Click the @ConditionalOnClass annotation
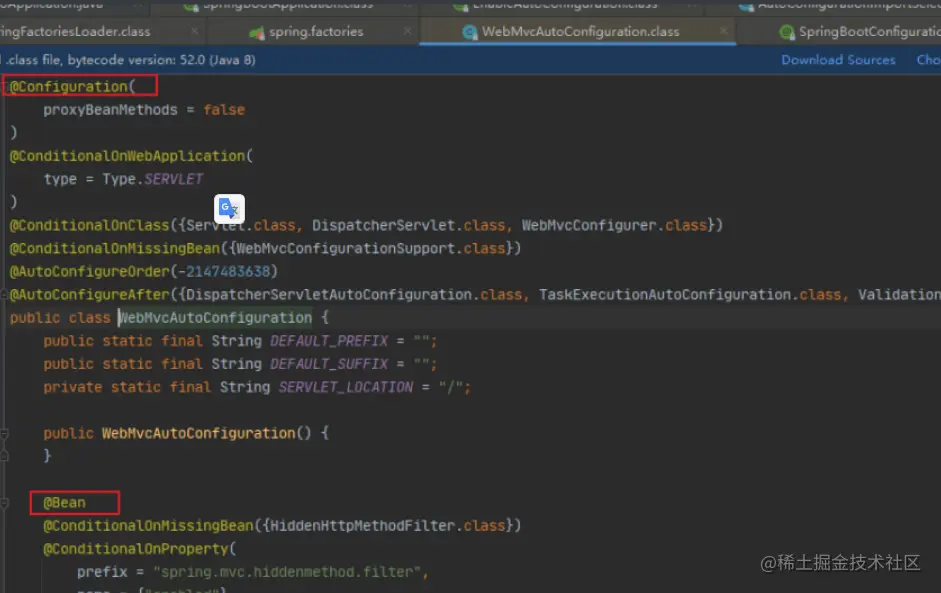Screen dimensions: 941x593 click(x=89, y=225)
